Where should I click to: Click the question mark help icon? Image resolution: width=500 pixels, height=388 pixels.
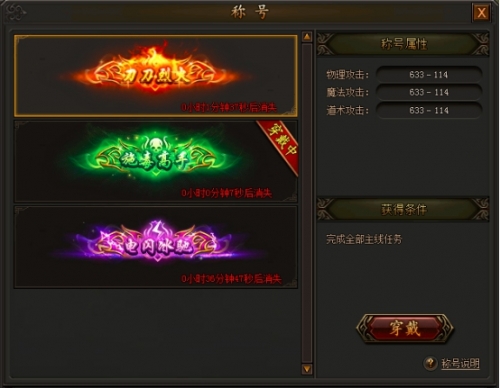(430, 363)
